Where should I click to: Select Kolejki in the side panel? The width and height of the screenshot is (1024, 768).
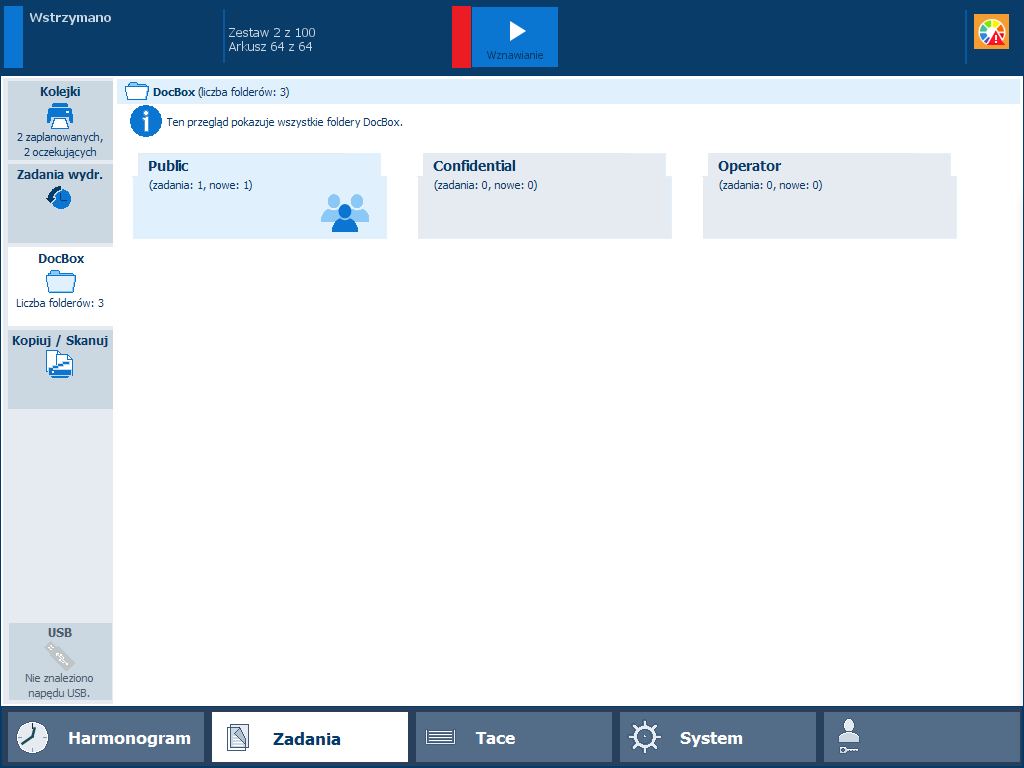[x=60, y=121]
